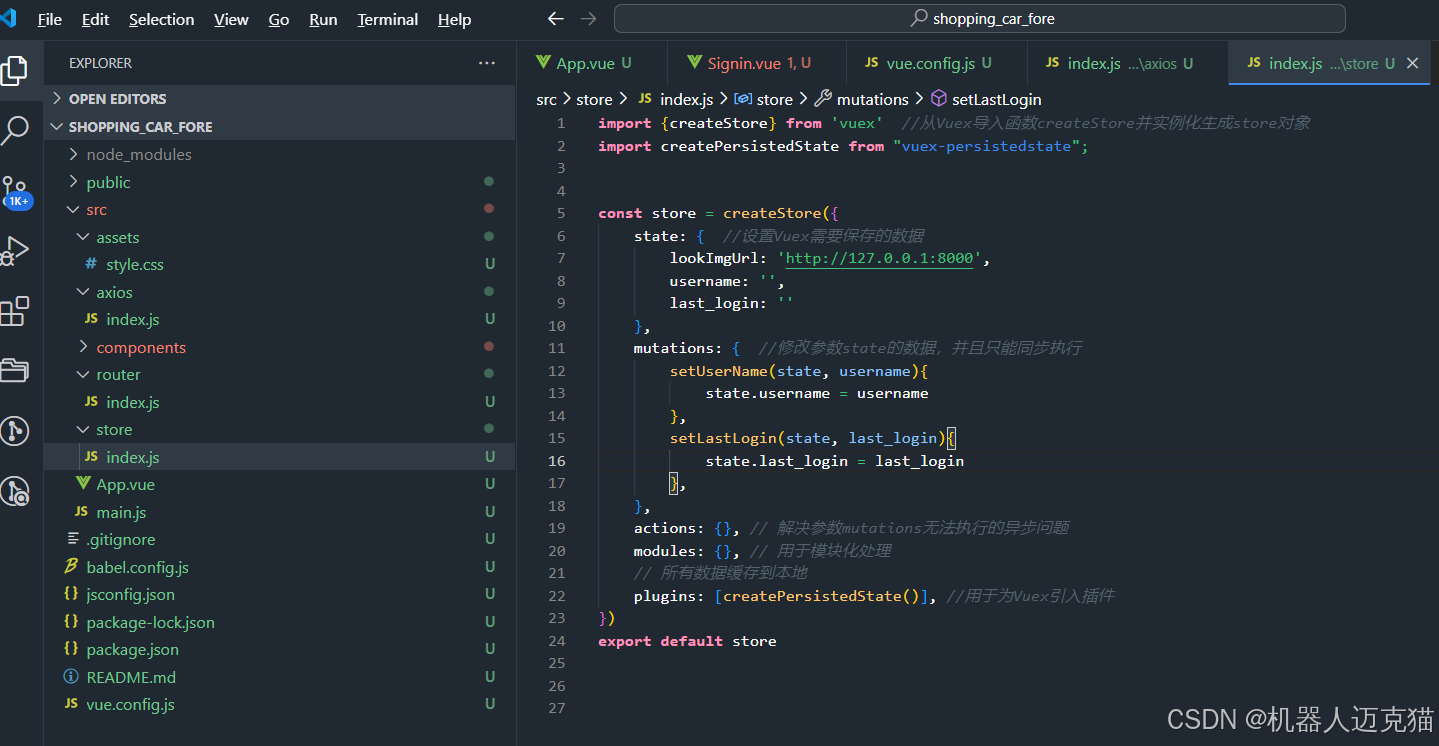Open package-lock.json in the file tree
The image size is (1439, 746).
point(151,622)
